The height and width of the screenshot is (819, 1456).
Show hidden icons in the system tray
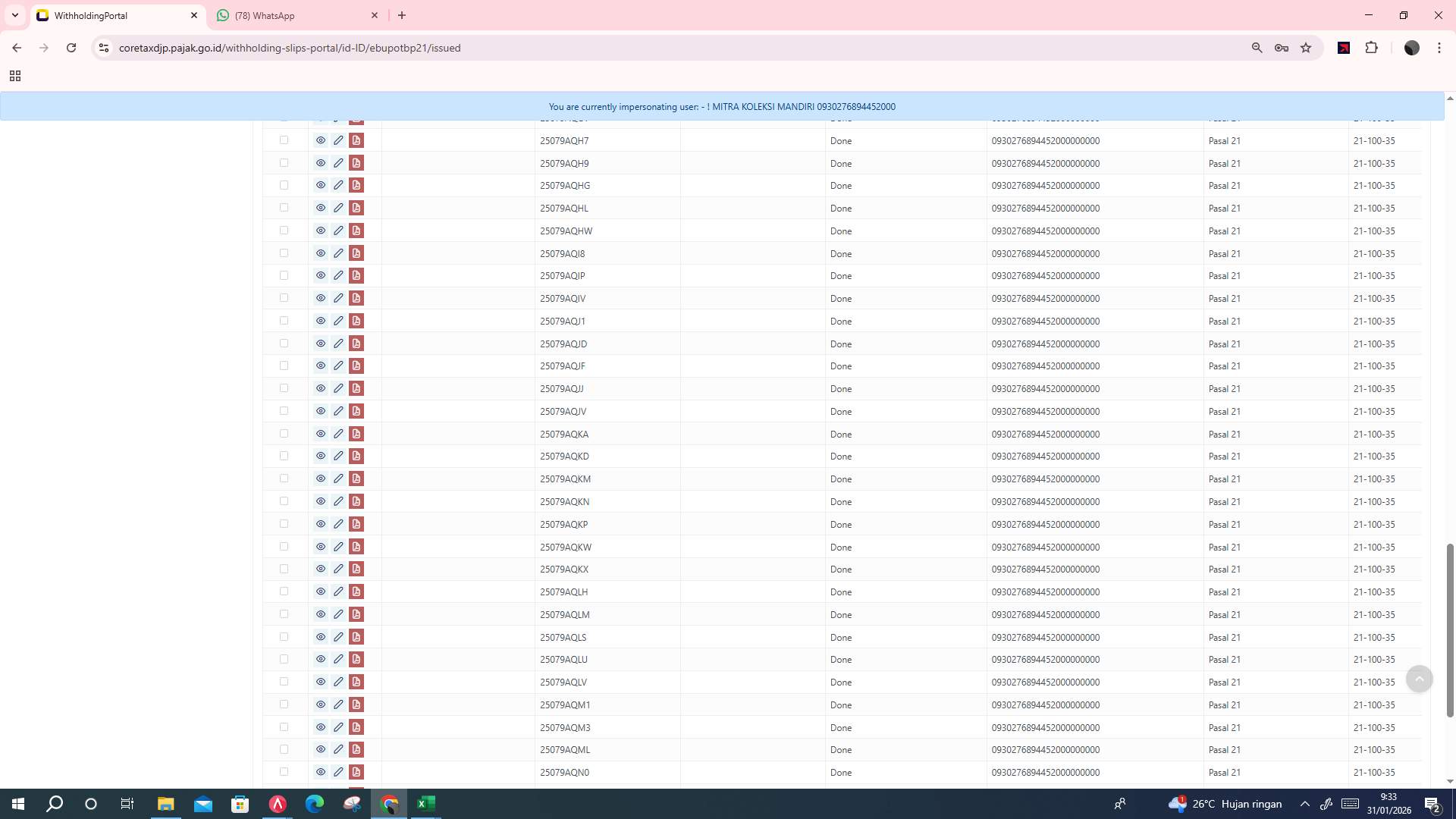click(1304, 803)
